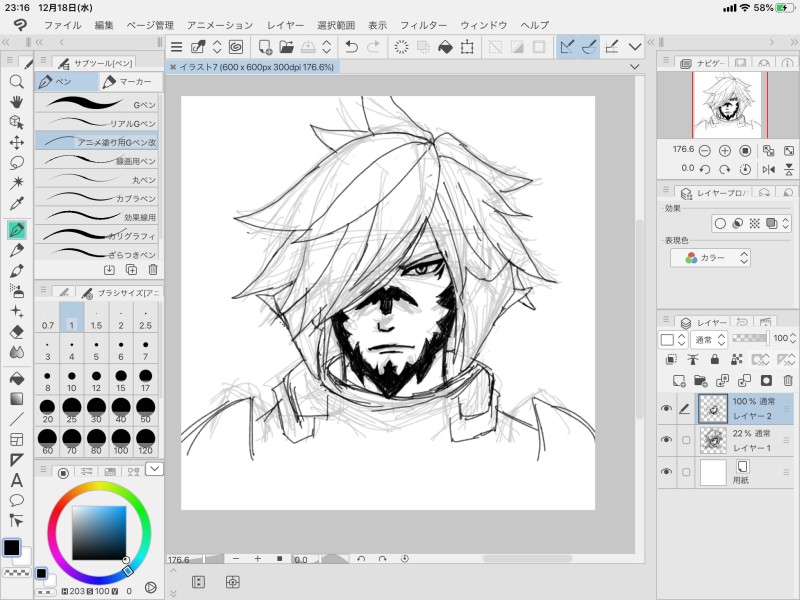Click the Undo arrow in command bar
Viewport: 800px width, 600px height.
(350, 46)
